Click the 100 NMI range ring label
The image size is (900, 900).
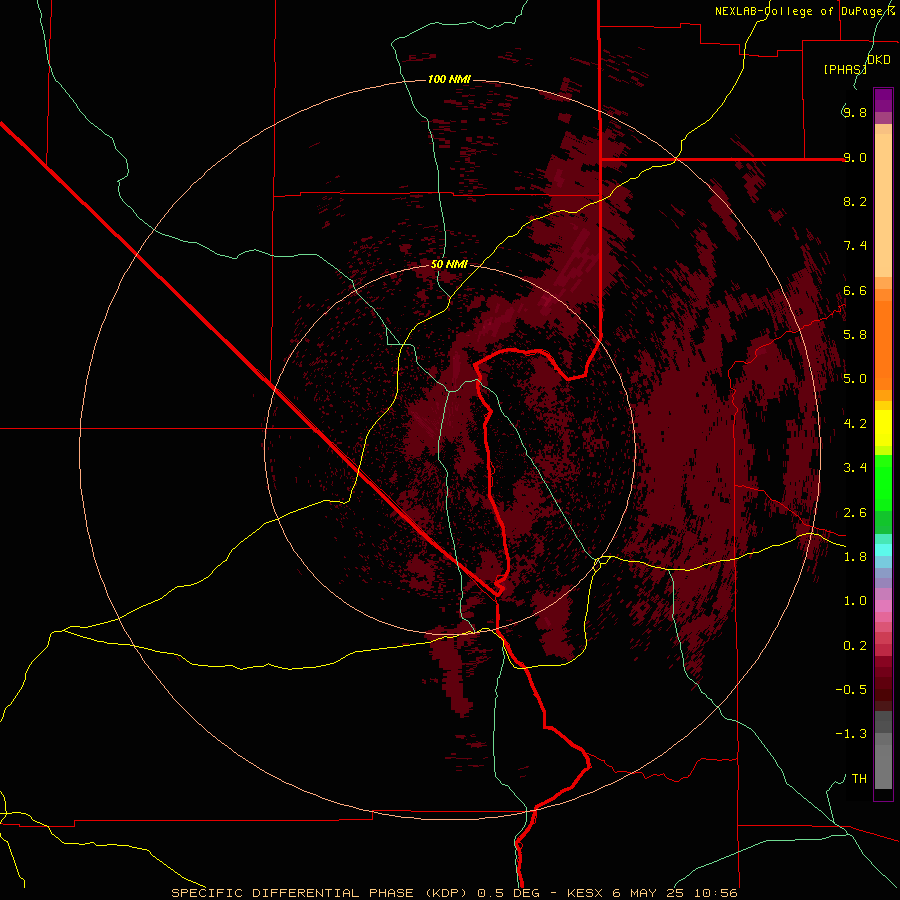[449, 79]
